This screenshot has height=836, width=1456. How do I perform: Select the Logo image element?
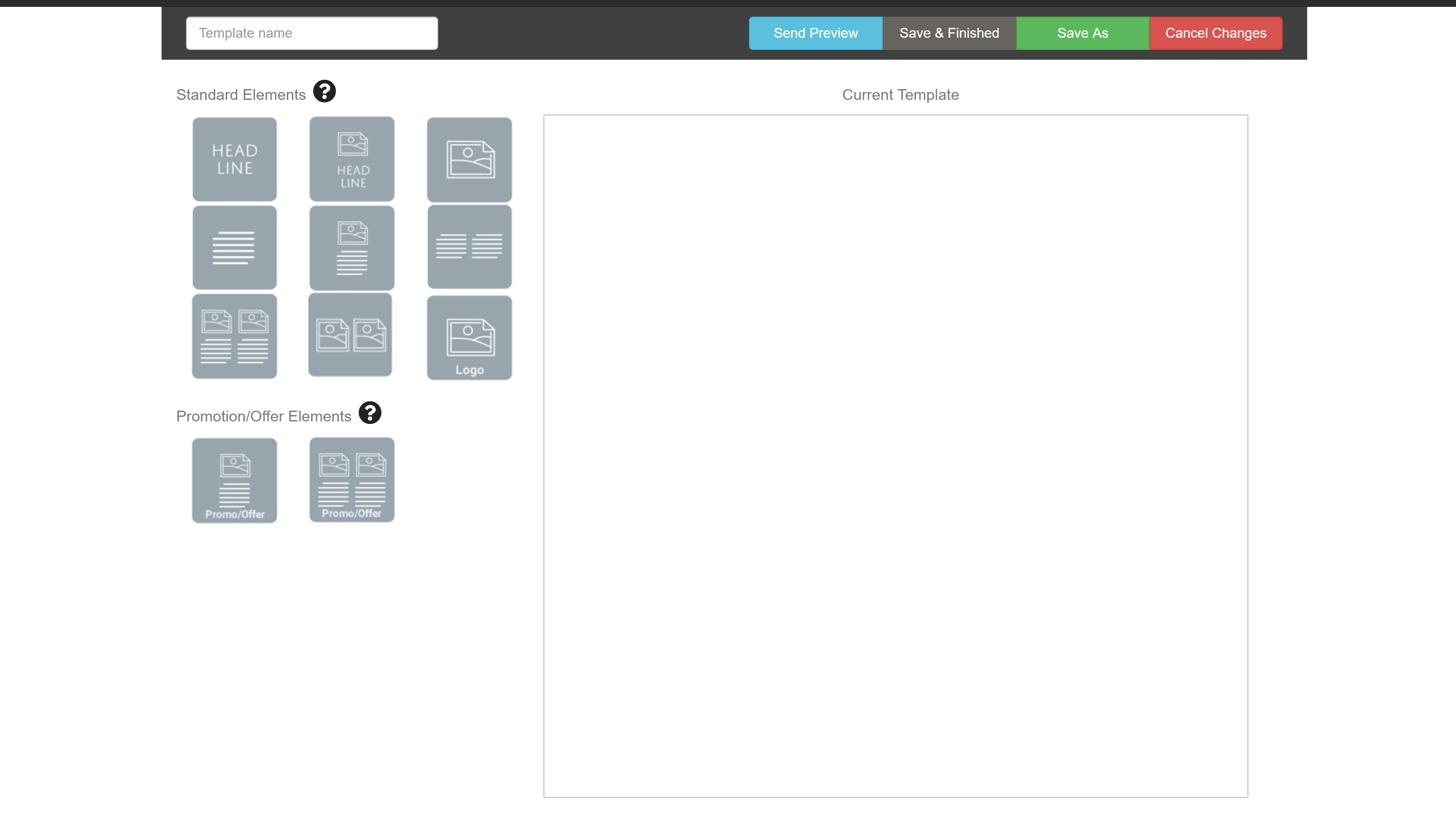click(x=469, y=338)
